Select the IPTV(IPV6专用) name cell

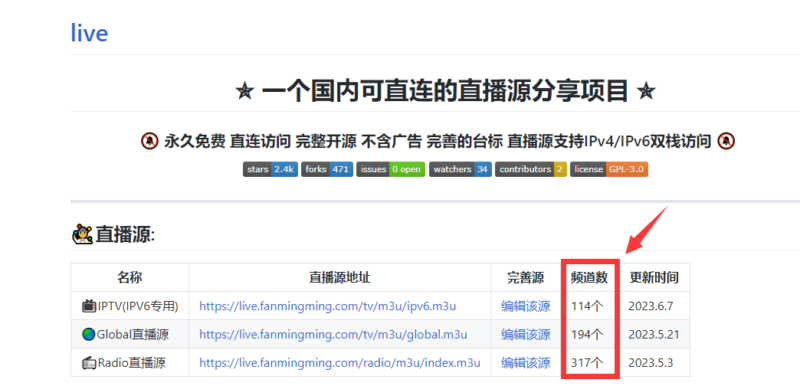tap(130, 306)
